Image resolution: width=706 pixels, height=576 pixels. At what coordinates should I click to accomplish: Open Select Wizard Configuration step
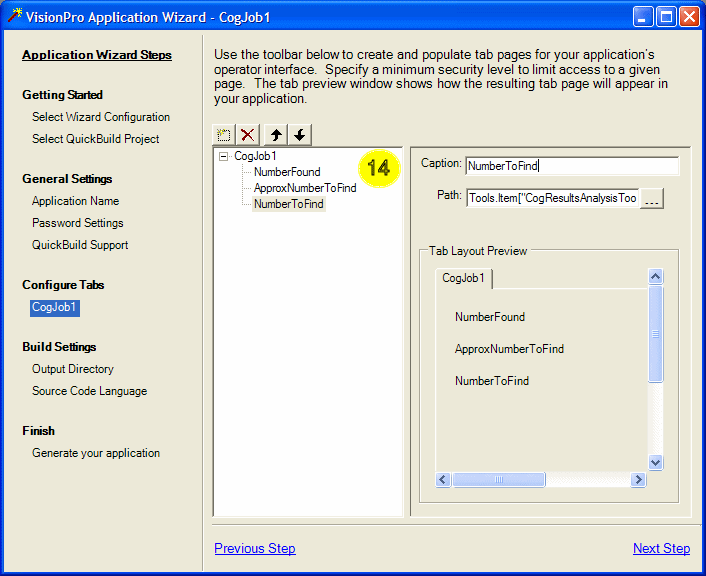pyautogui.click(x=101, y=117)
